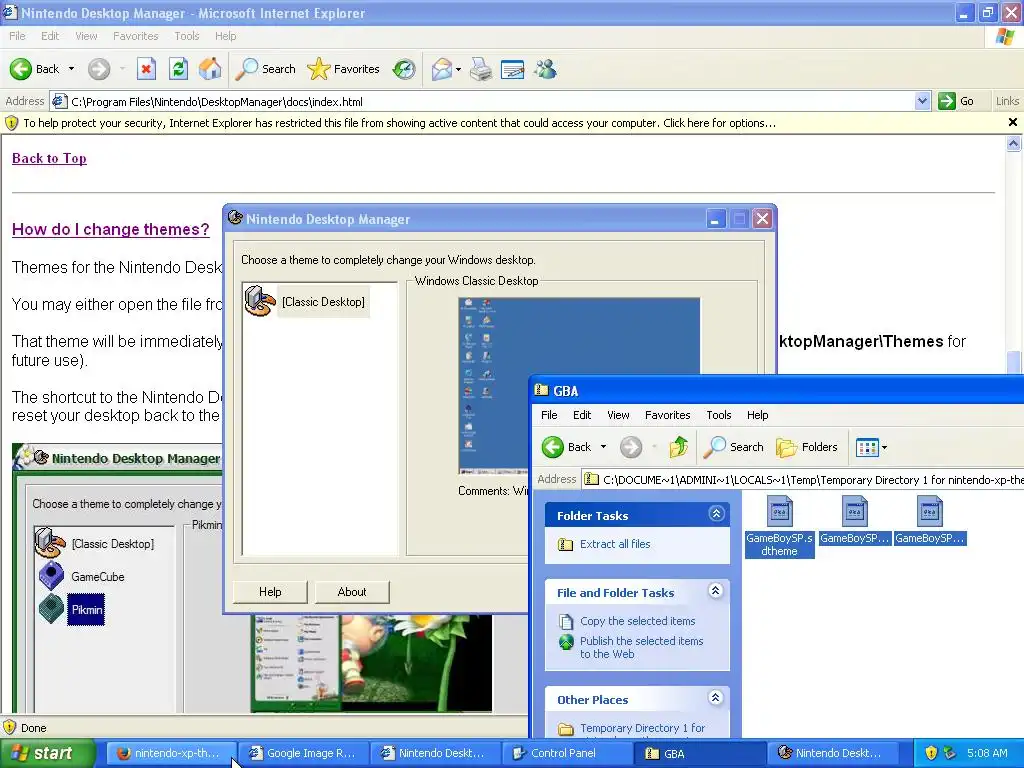Click the Internet Explorer scrollbar up arrow

pos(1014,144)
